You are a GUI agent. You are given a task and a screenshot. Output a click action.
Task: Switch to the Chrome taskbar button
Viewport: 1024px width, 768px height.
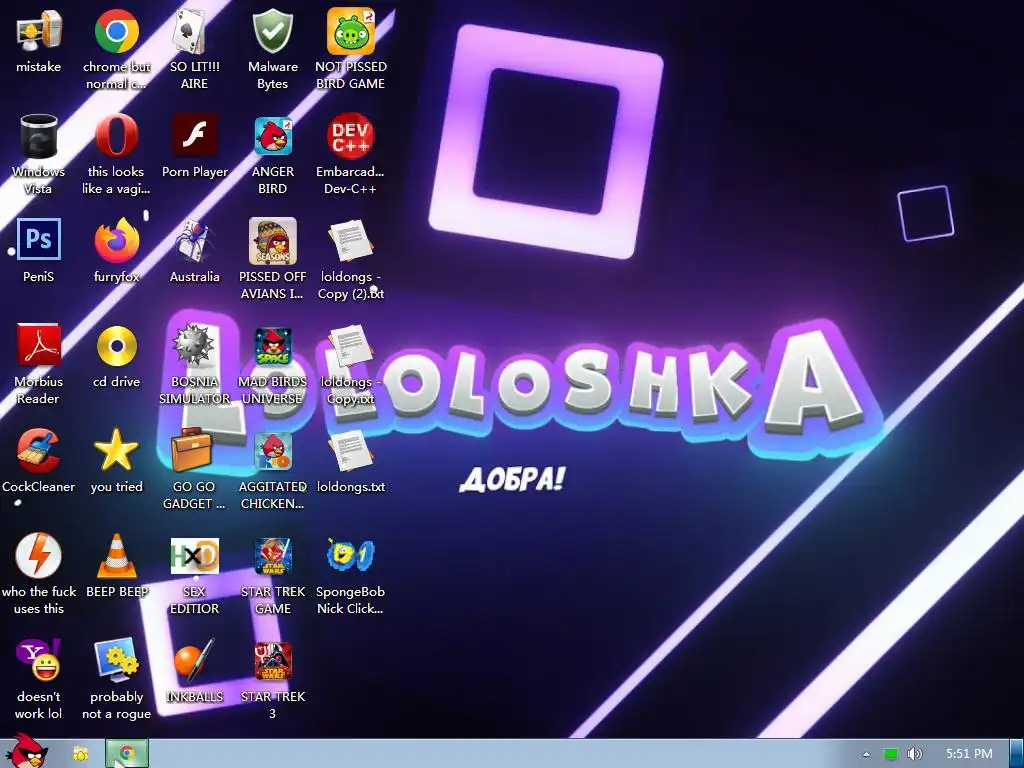pos(127,754)
